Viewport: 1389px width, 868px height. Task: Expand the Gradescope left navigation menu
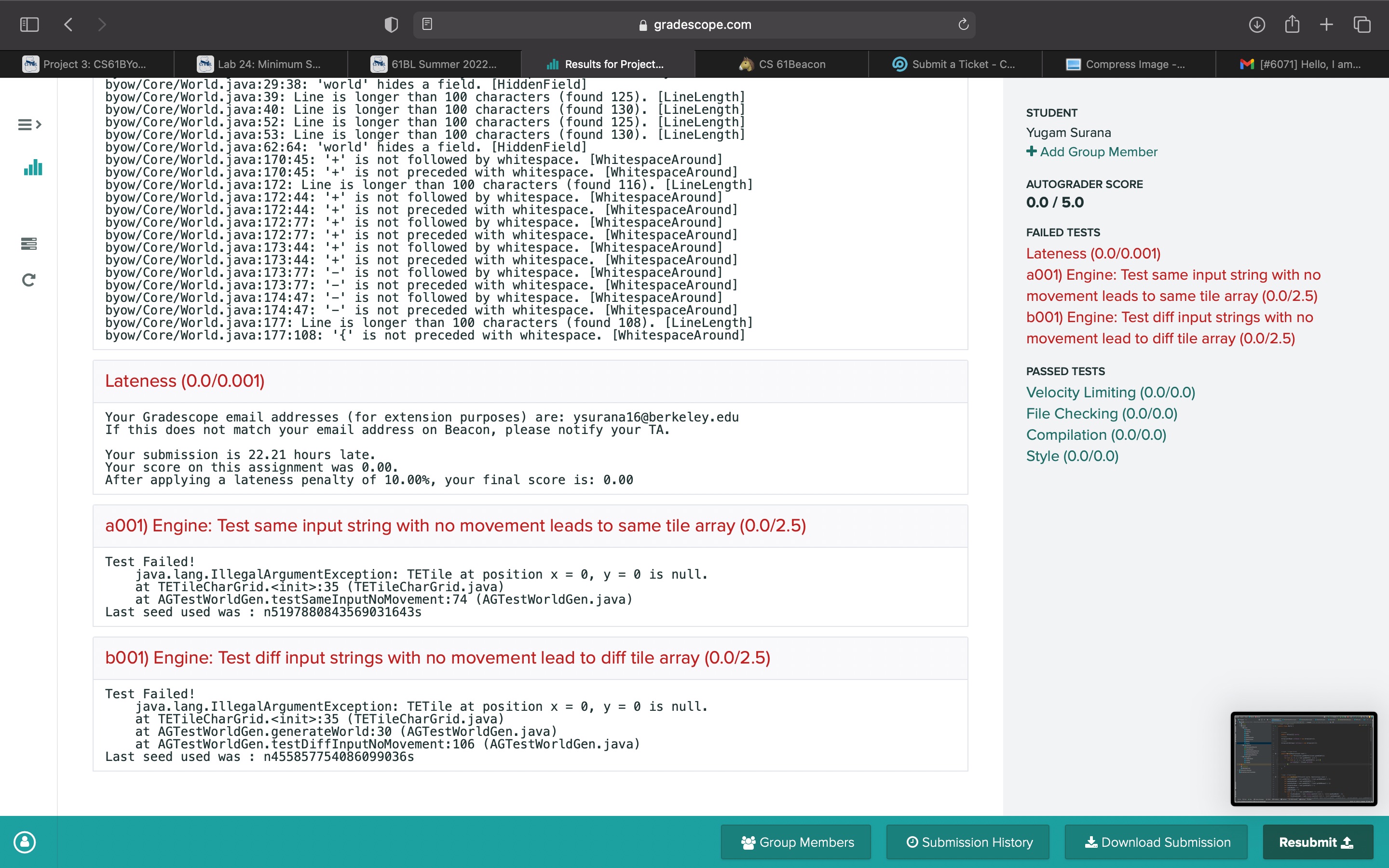(29, 124)
